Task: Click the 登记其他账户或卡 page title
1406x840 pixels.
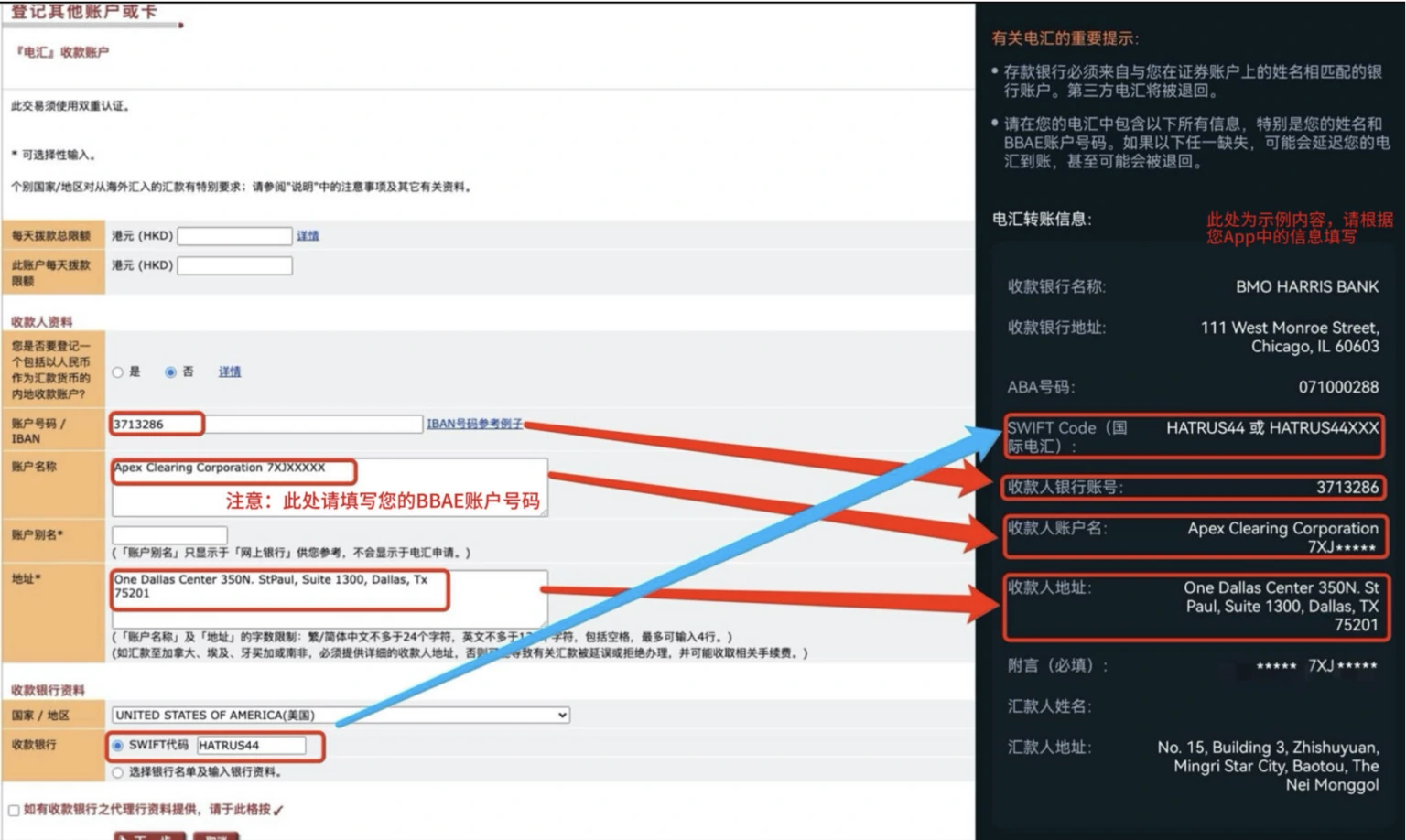Action: [83, 11]
